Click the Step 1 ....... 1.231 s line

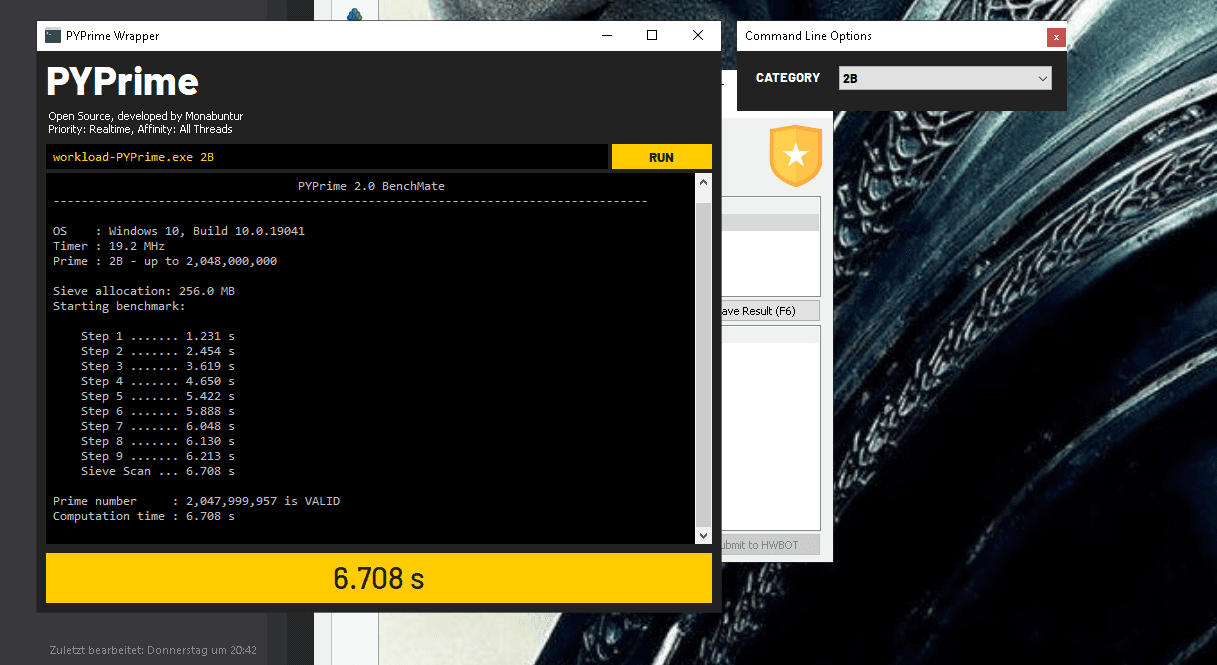[x=157, y=336]
